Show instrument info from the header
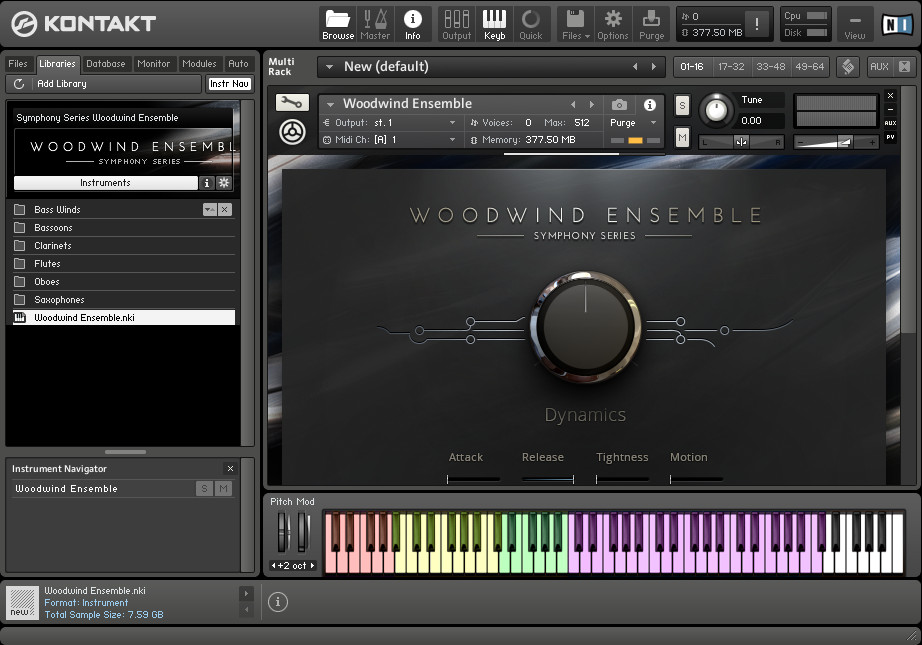This screenshot has height=645, width=922. click(650, 105)
